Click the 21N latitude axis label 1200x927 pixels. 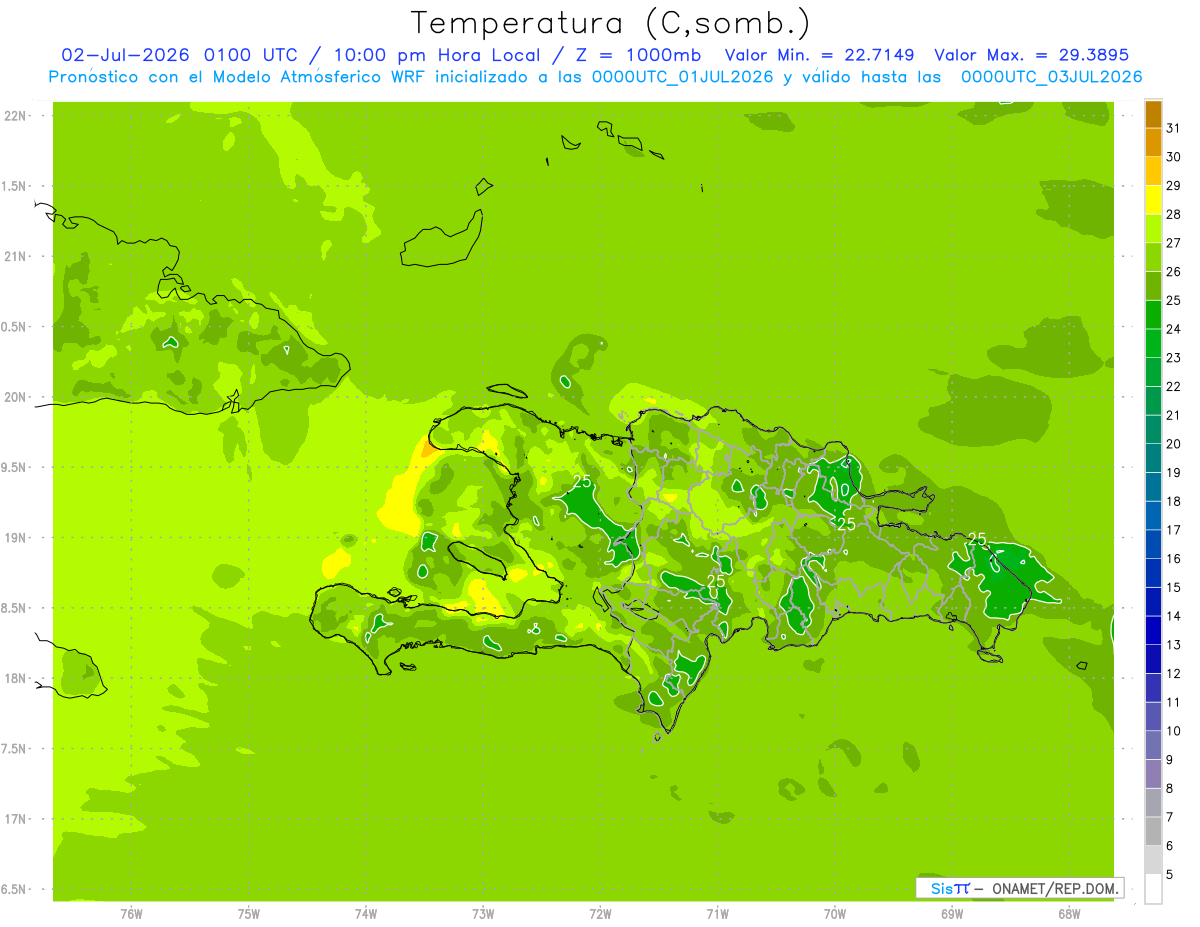point(15,257)
